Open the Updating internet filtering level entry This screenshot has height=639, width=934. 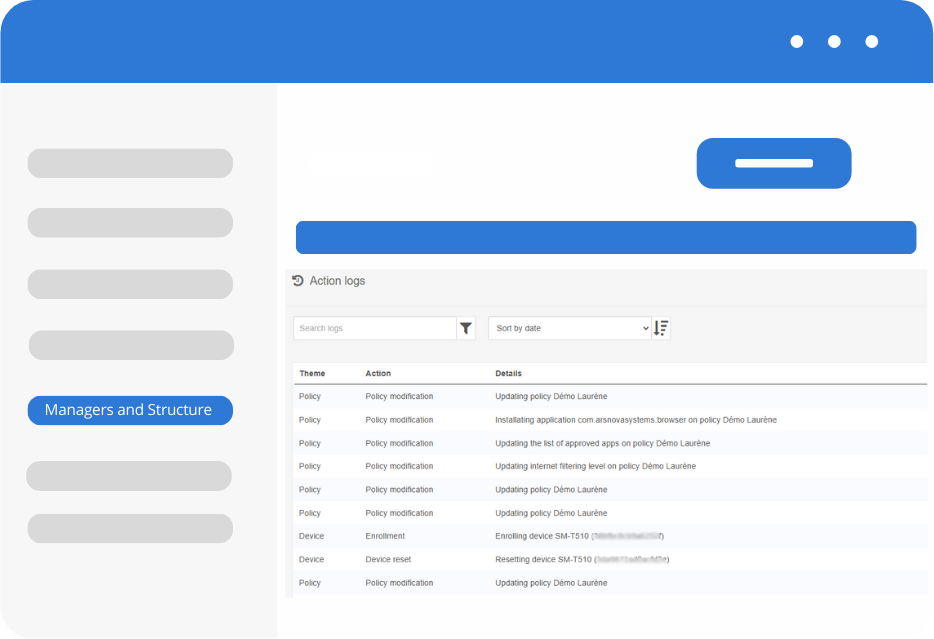pyautogui.click(x=595, y=466)
